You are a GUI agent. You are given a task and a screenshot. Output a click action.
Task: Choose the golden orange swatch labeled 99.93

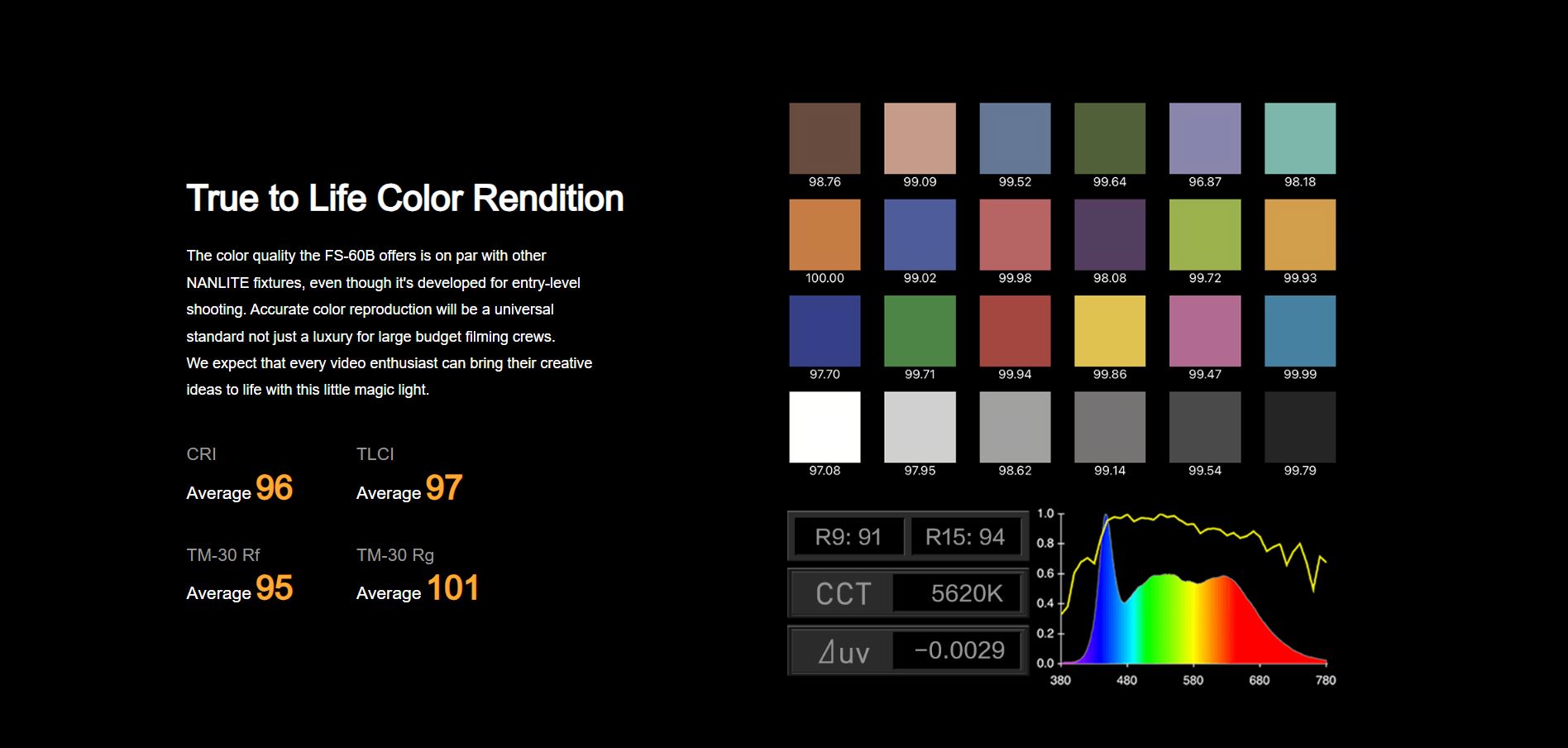[x=1300, y=234]
